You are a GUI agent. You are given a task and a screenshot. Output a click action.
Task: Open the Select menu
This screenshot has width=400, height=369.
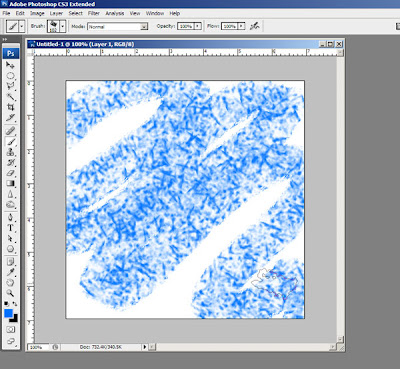pyautogui.click(x=76, y=13)
